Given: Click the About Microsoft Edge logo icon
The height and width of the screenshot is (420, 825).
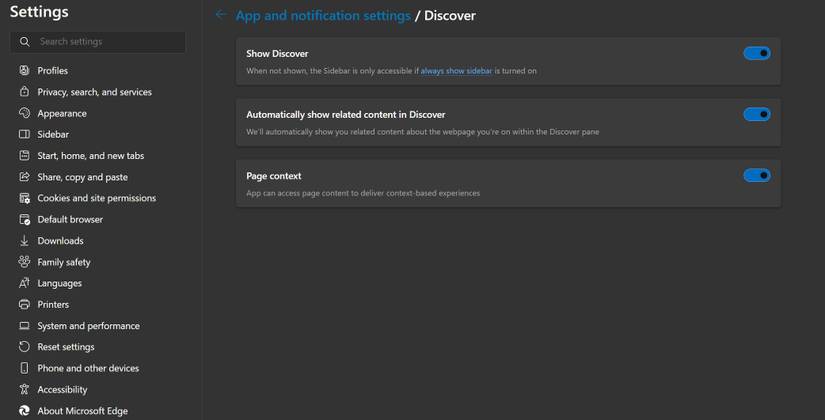Looking at the screenshot, I should click(x=24, y=411).
